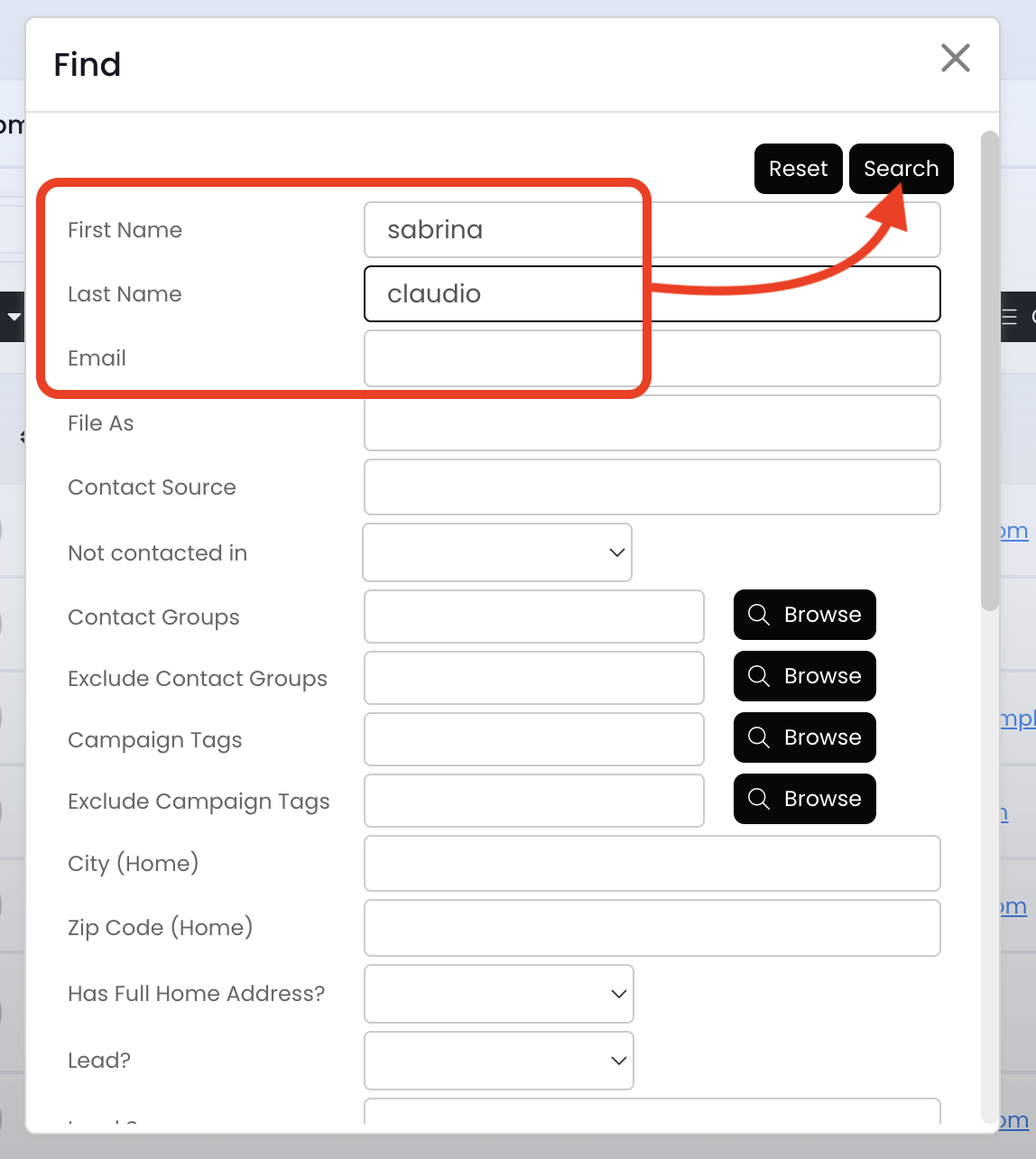The image size is (1036, 1159).
Task: Click the Contact Groups text box
Action: pyautogui.click(x=533, y=617)
